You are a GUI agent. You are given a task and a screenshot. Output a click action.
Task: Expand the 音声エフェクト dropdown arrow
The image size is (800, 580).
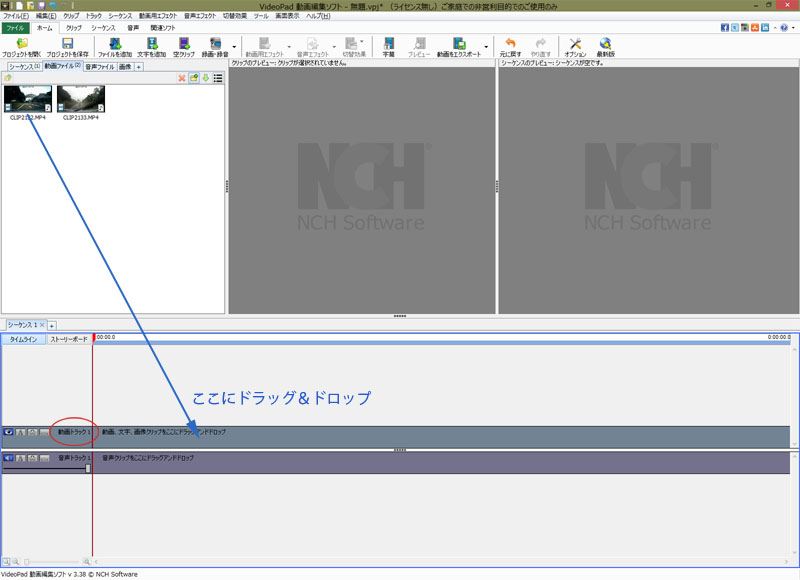(334, 46)
